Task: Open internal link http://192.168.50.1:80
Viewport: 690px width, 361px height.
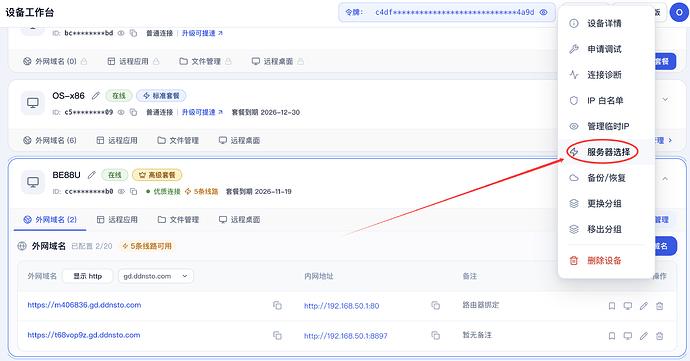Action: click(341, 306)
